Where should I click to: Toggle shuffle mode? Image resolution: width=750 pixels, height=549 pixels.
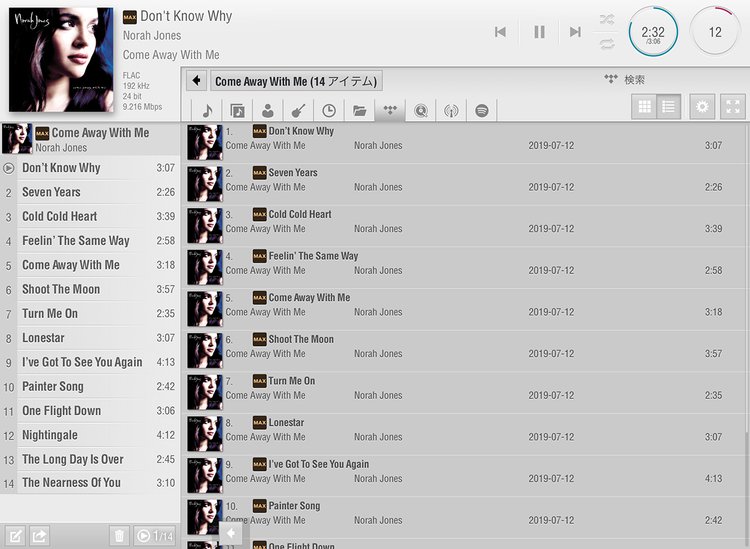(x=607, y=20)
